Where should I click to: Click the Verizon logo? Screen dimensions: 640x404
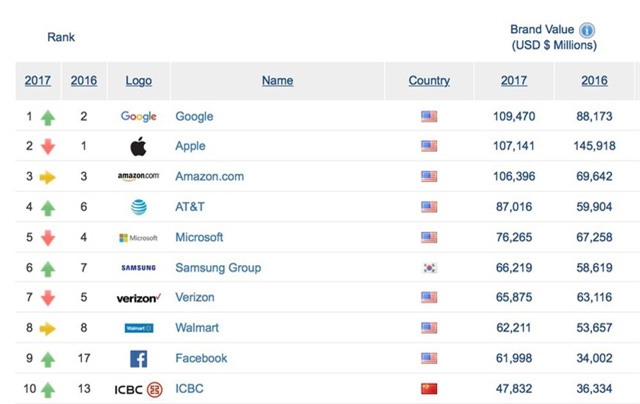(138, 298)
